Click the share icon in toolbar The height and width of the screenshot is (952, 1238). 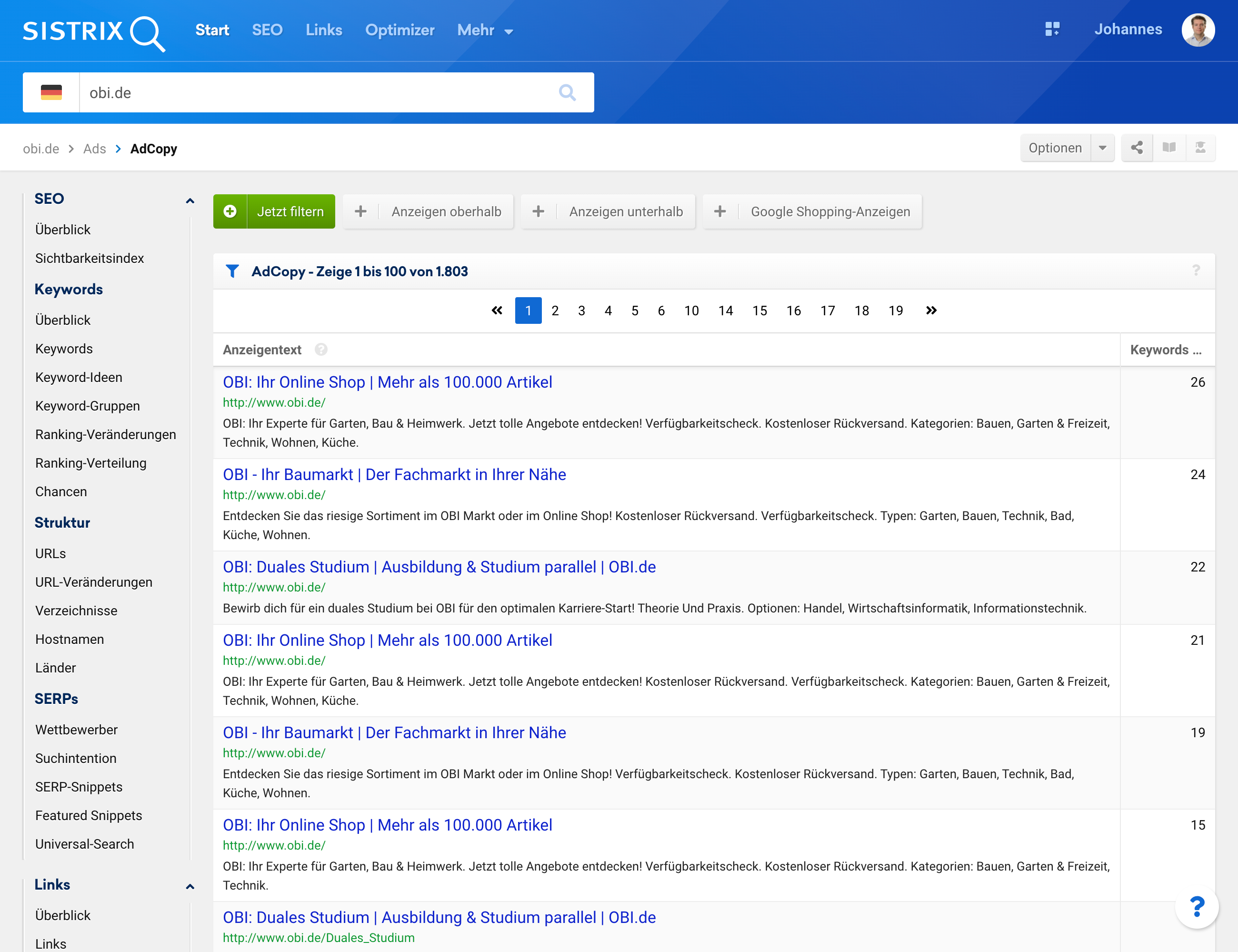1137,148
